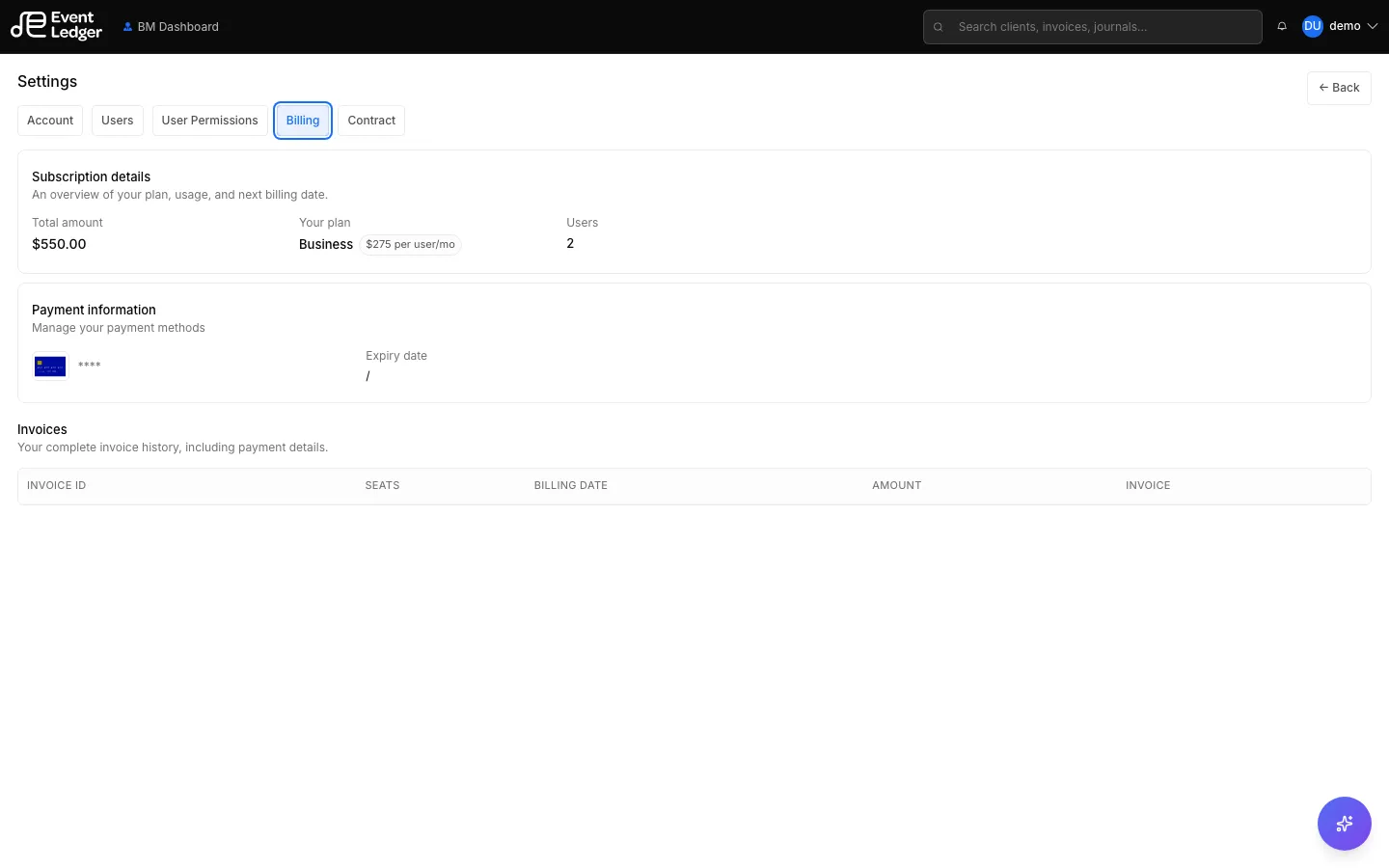Click the search magnifier icon
This screenshot has width=1389, height=868.
pyautogui.click(x=938, y=27)
